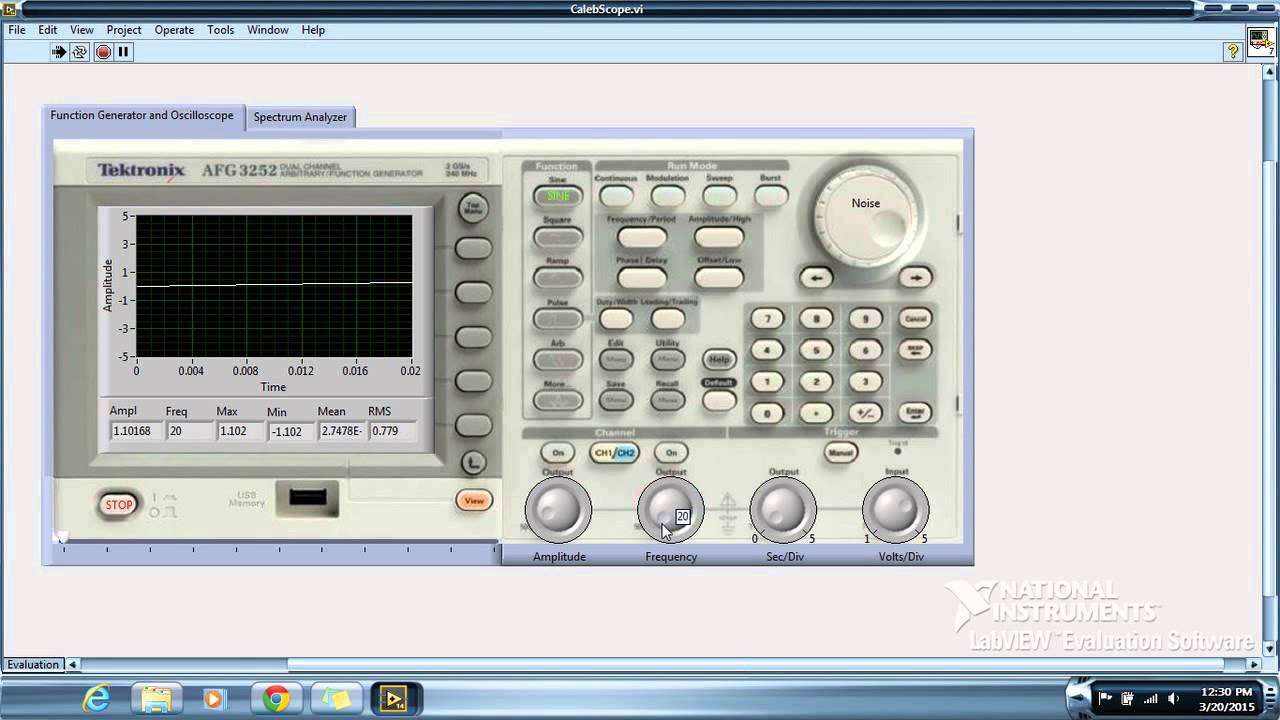The width and height of the screenshot is (1280, 720).
Task: Open the Utility menu button
Action: click(667, 359)
